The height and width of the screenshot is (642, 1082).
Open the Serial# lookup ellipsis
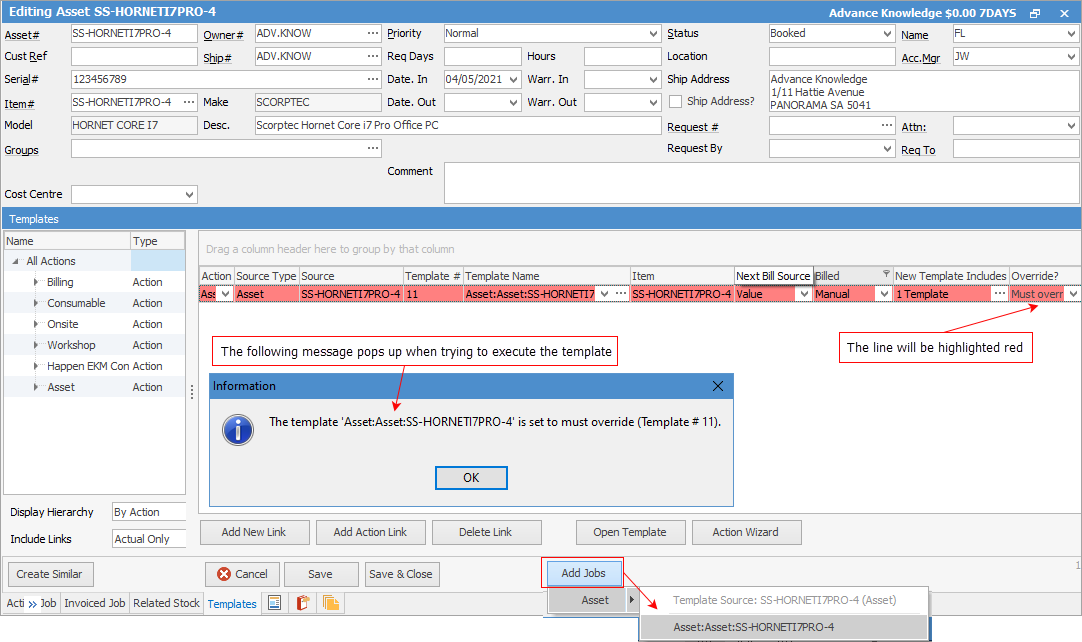pyautogui.click(x=373, y=79)
